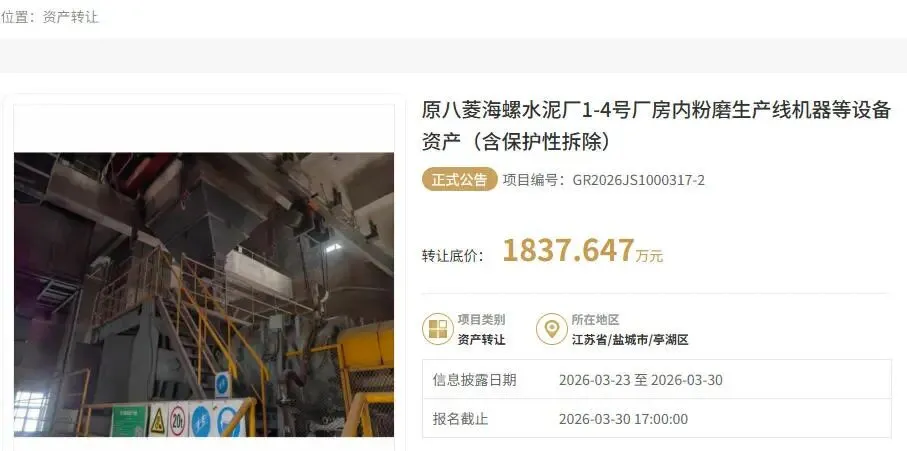Click the gray banner bar below breadcrumb
Viewport: 907px width, 451px height.
point(454,56)
